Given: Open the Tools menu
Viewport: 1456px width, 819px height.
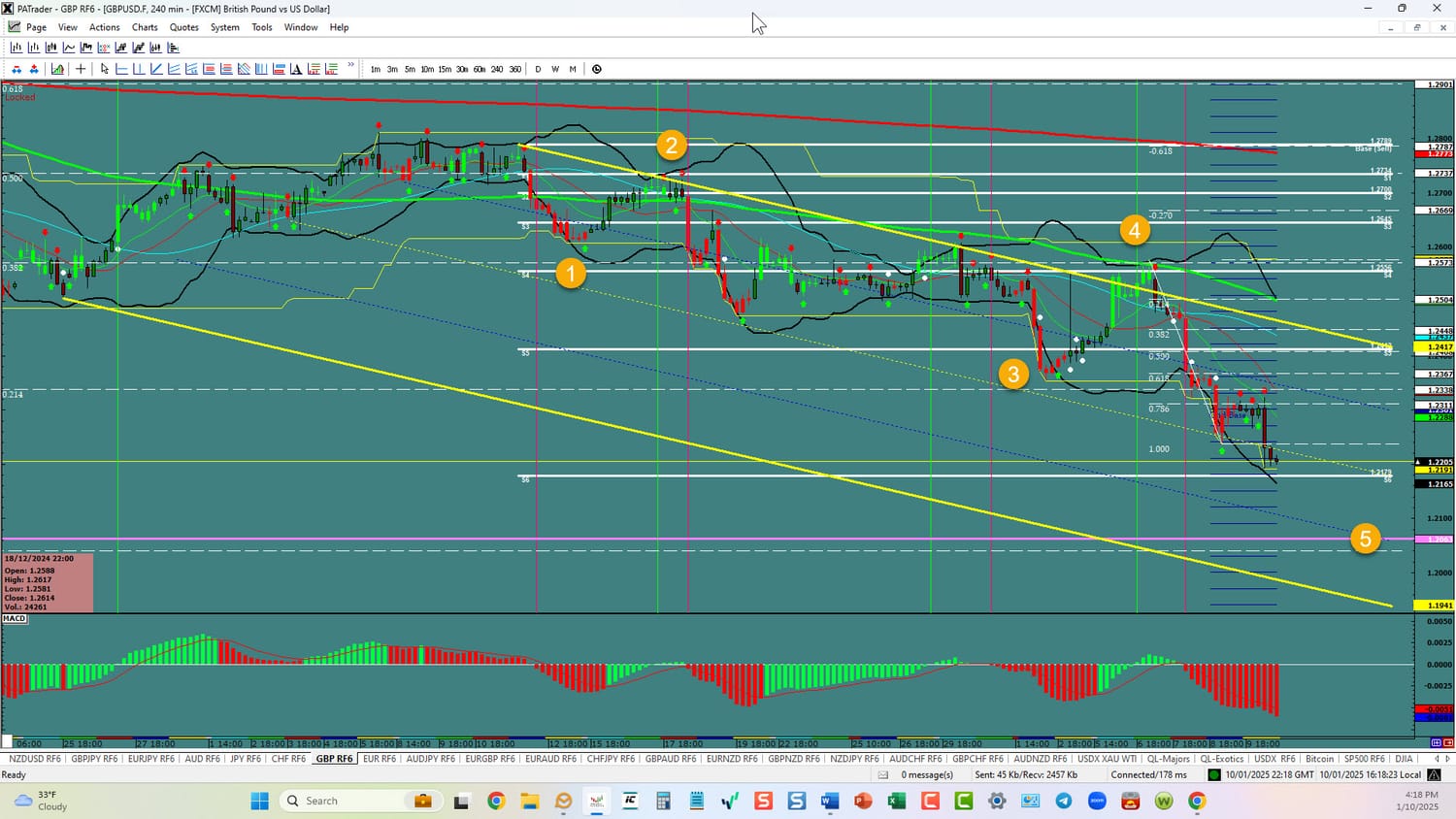Looking at the screenshot, I should coord(262,27).
